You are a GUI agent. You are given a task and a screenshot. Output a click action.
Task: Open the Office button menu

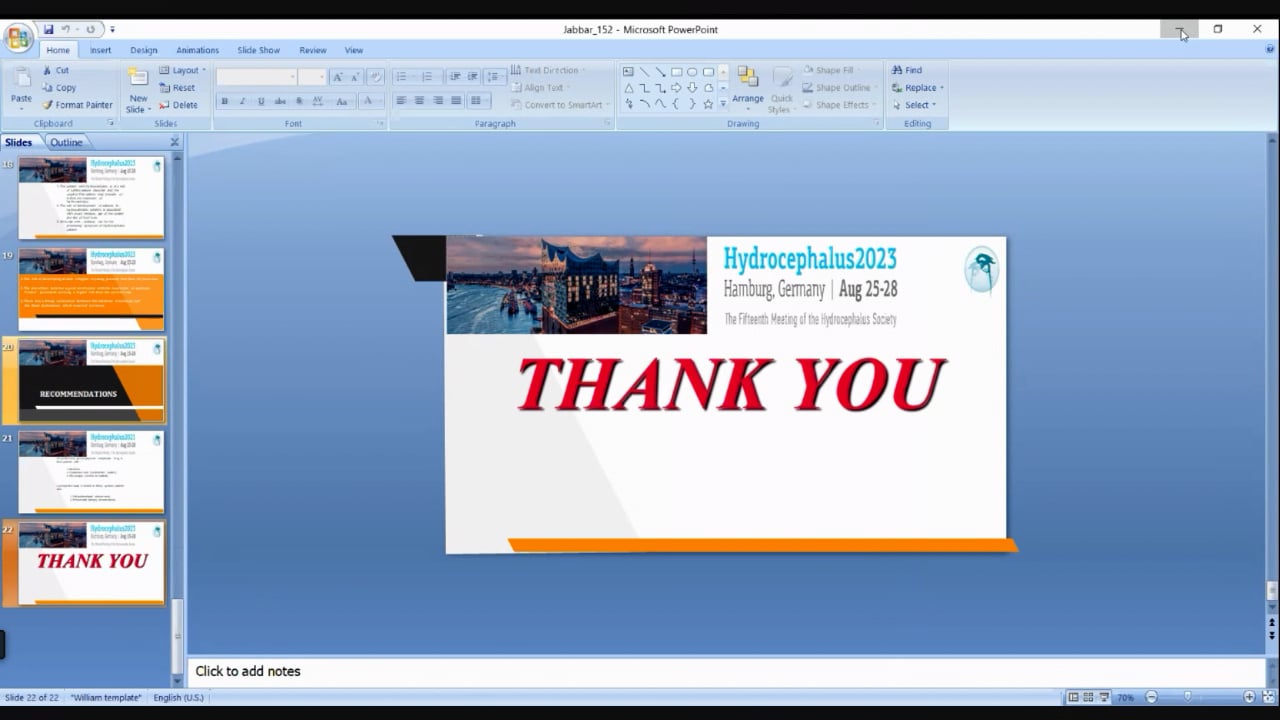(x=18, y=38)
